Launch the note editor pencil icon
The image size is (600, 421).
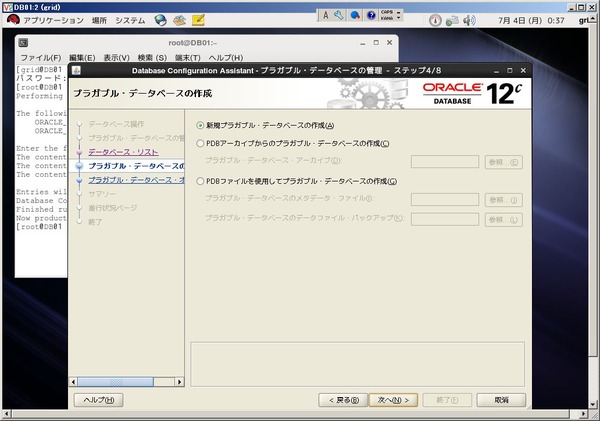click(198, 20)
